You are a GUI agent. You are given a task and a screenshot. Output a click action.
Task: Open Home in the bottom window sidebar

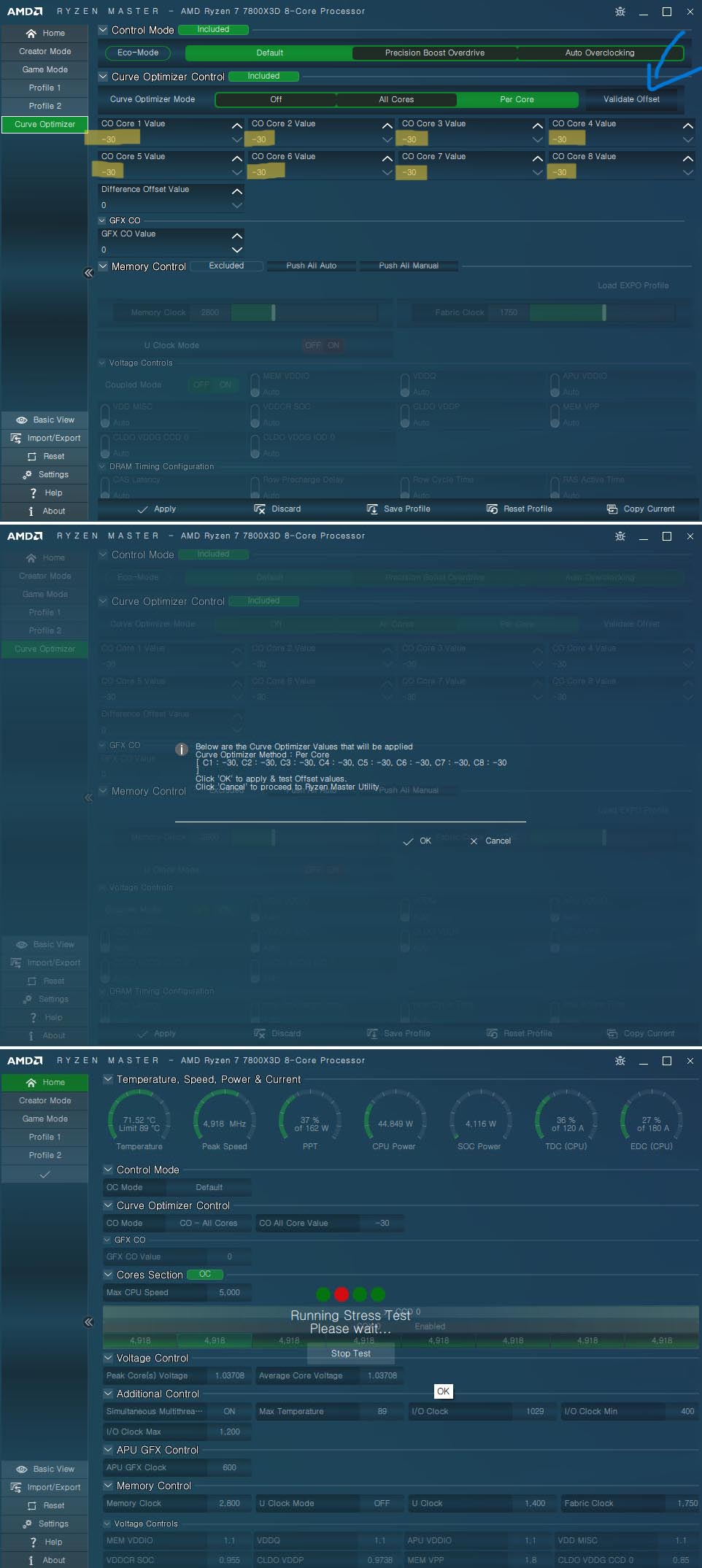coord(45,1082)
